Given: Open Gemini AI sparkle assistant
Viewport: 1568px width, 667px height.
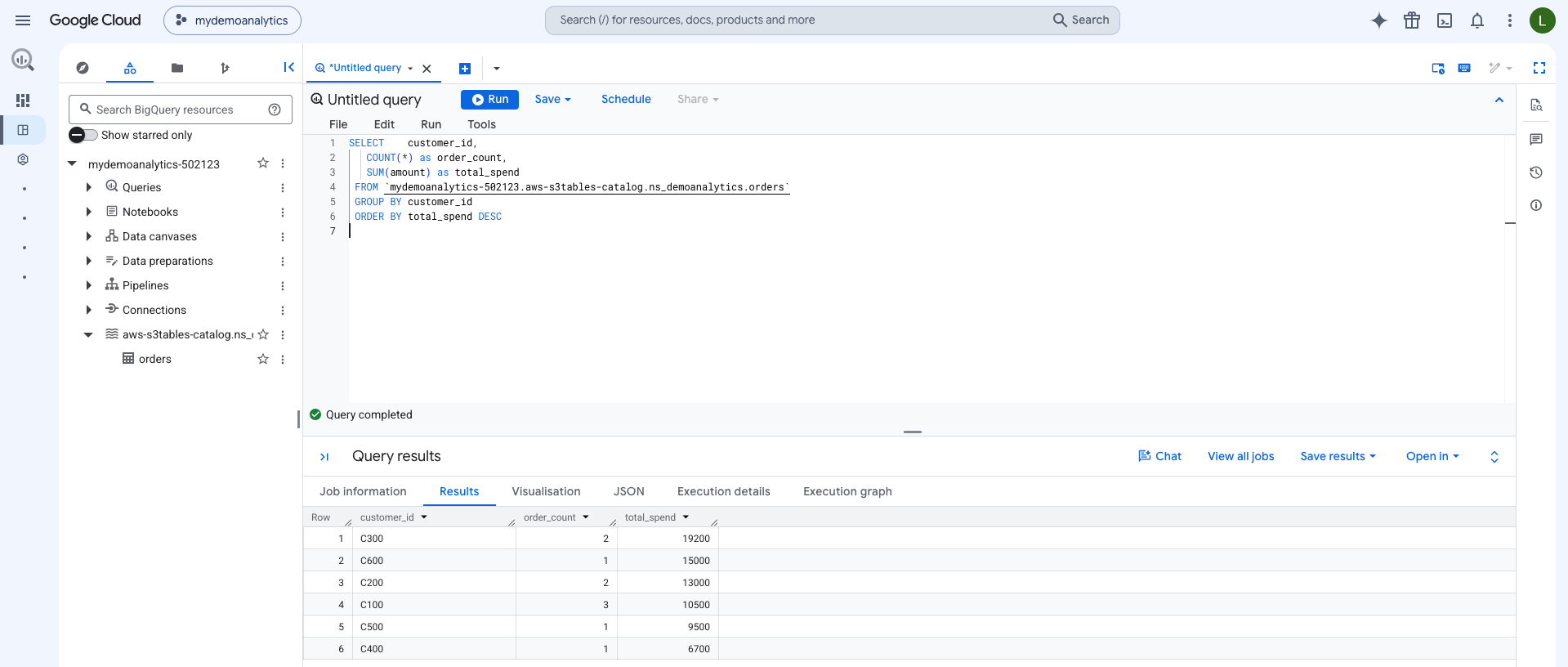Looking at the screenshot, I should coord(1379,20).
